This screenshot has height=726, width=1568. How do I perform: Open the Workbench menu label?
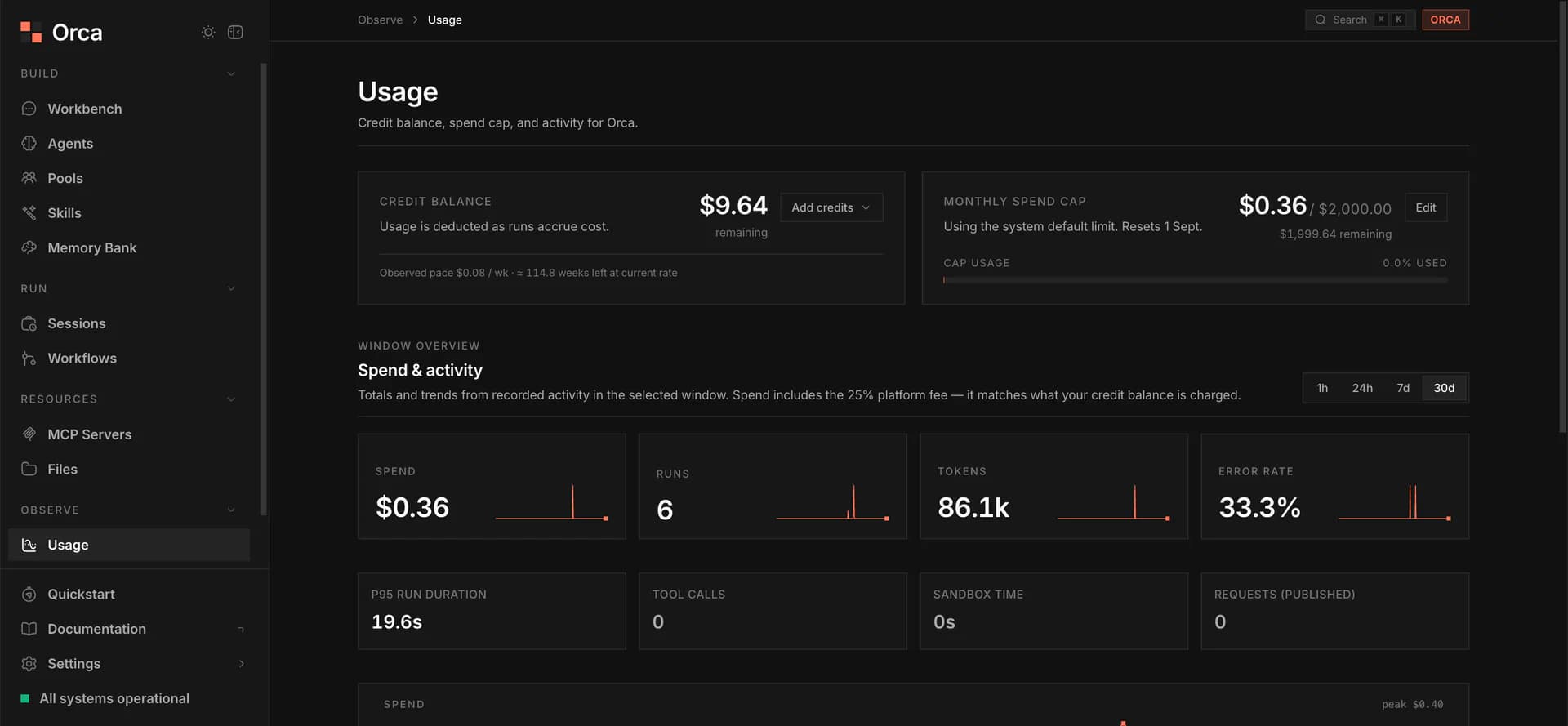[x=85, y=109]
